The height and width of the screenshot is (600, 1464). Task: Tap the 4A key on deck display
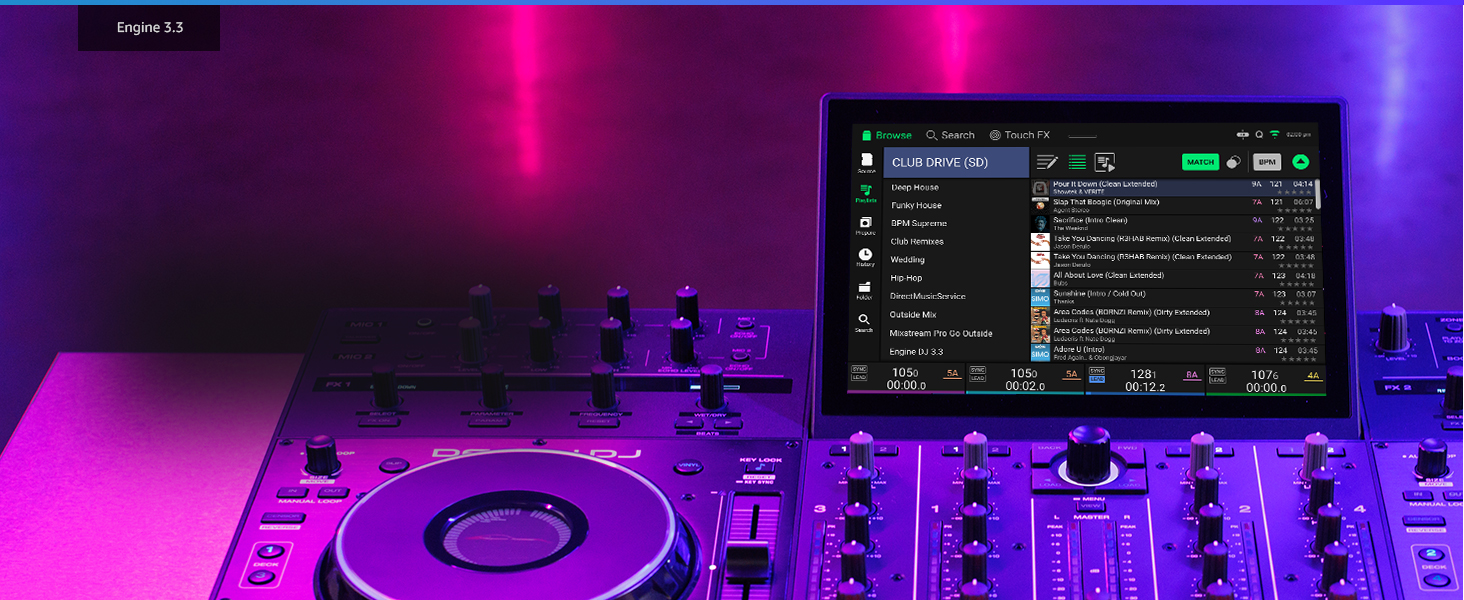pos(1313,376)
